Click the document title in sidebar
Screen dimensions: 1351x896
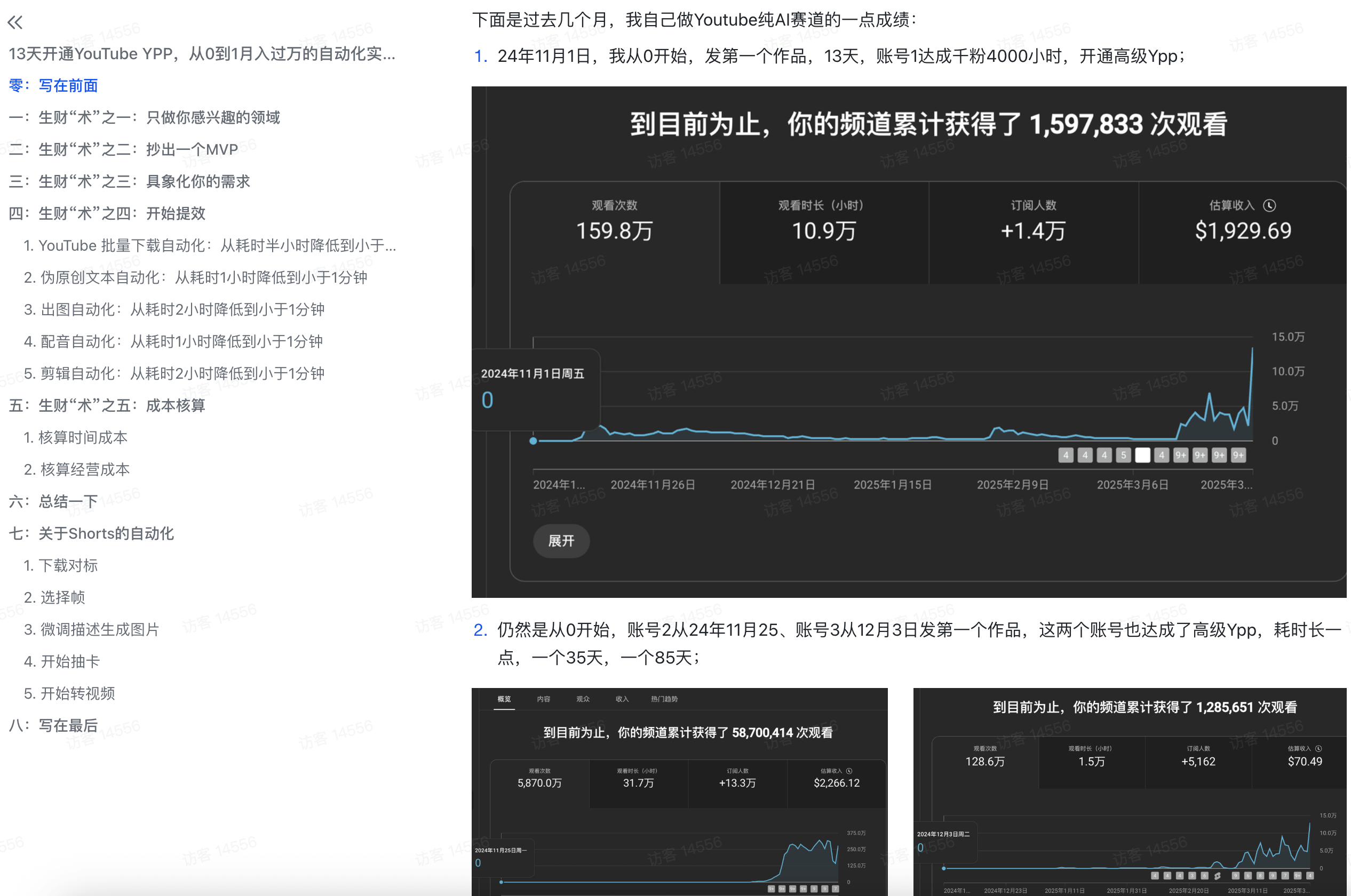pyautogui.click(x=202, y=54)
